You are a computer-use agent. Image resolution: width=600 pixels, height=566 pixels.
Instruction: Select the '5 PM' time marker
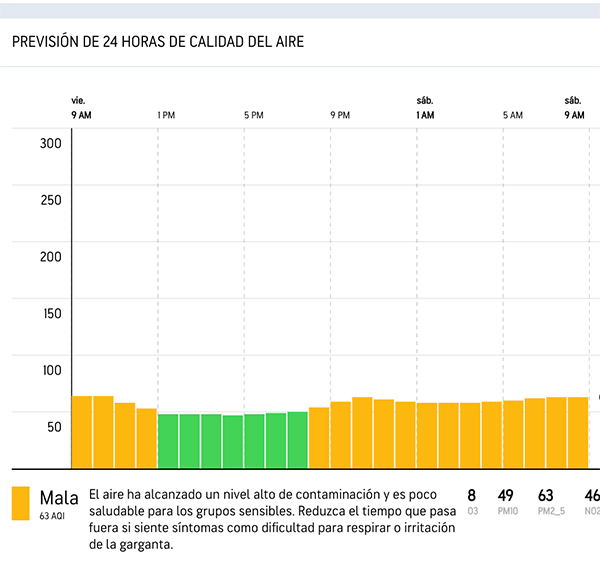pos(253,116)
